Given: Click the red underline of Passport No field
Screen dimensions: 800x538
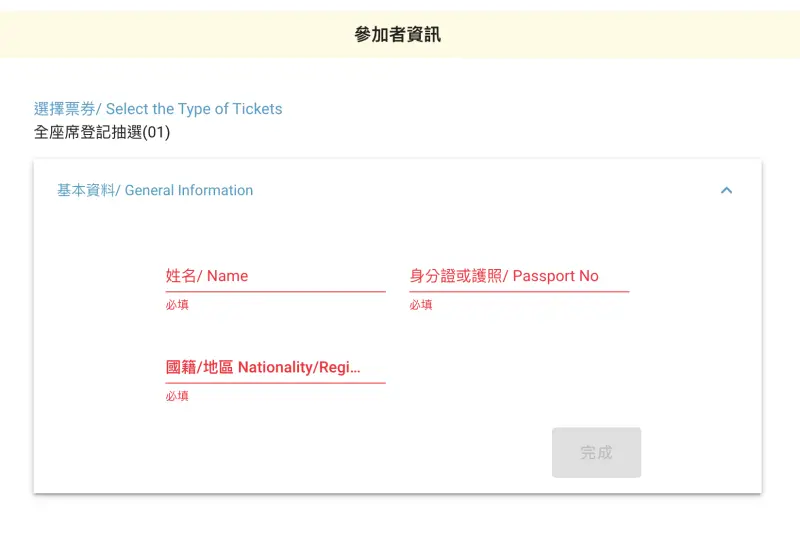Looking at the screenshot, I should pos(519,291).
